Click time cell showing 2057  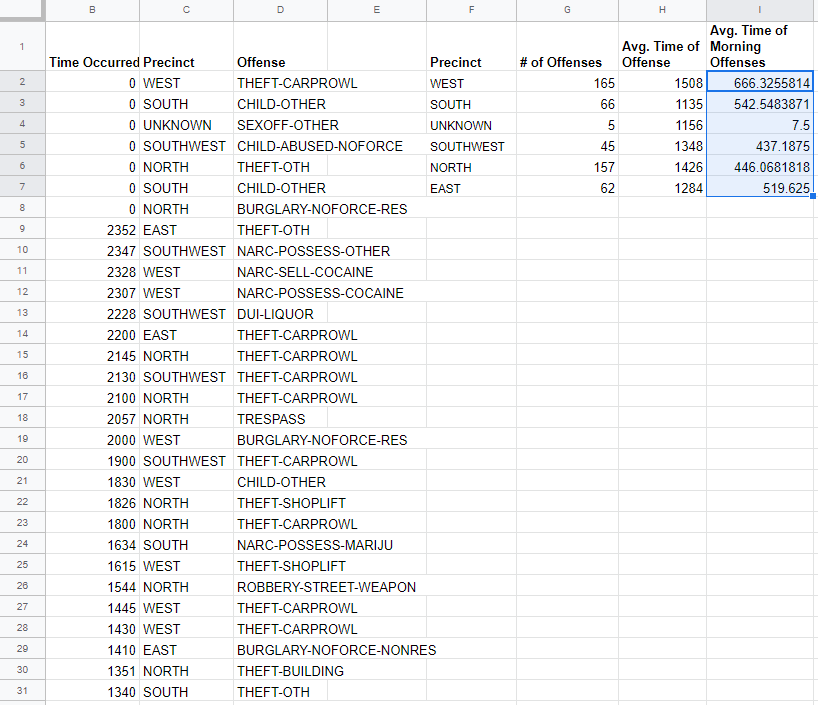(92, 417)
